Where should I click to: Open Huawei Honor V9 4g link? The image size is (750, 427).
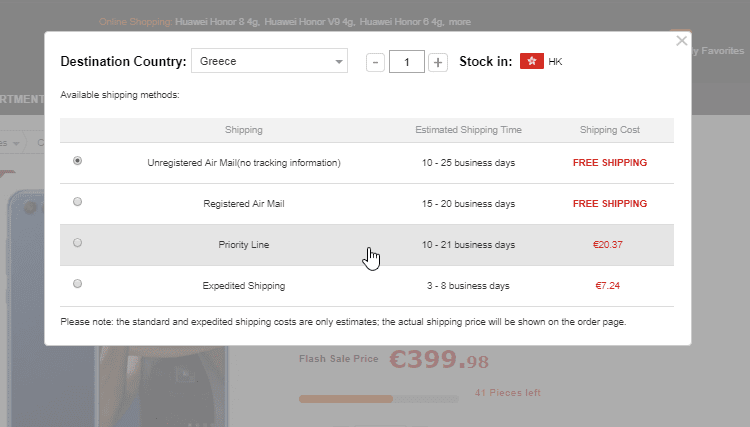[309, 22]
